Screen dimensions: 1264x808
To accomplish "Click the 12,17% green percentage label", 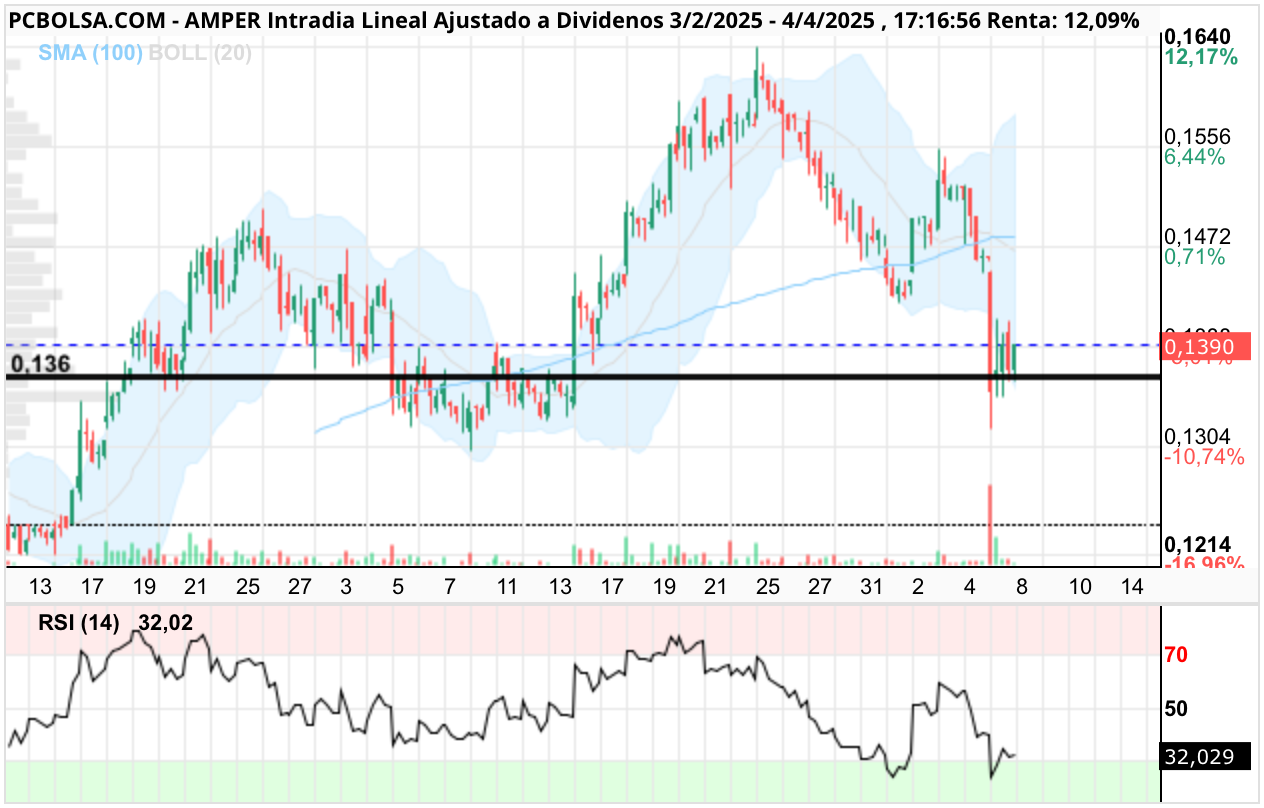I will (1202, 58).
